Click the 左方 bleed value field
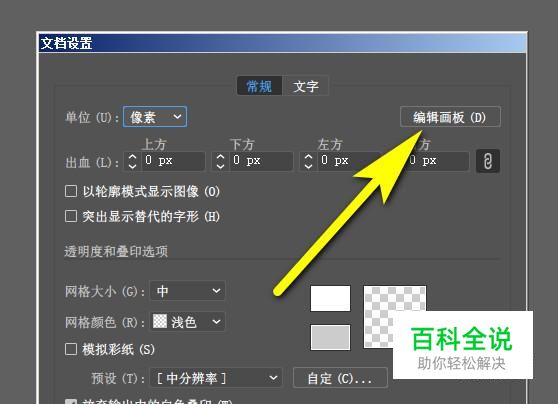The height and width of the screenshot is (404, 558). point(349,161)
